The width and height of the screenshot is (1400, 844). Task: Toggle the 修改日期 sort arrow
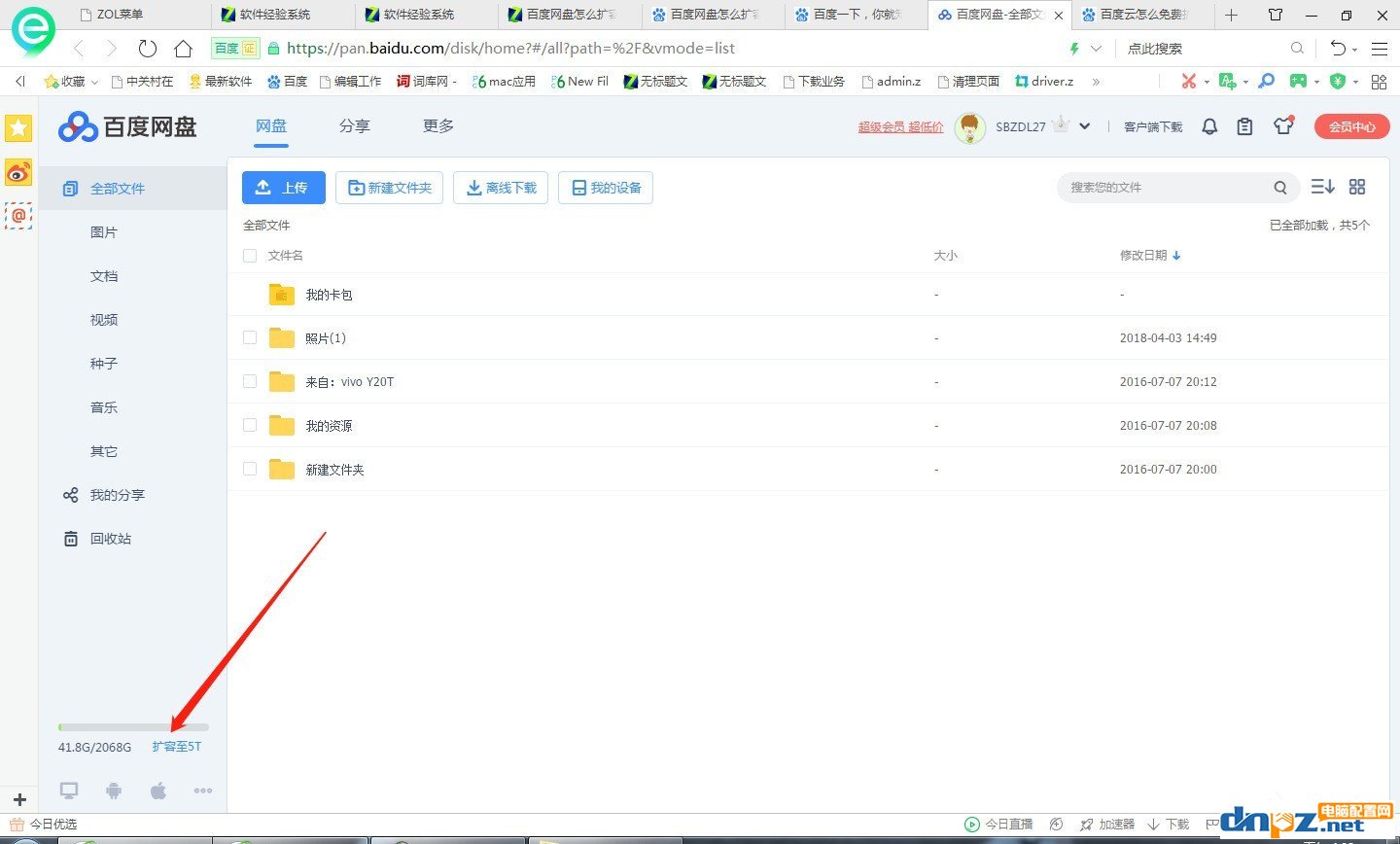(1176, 256)
